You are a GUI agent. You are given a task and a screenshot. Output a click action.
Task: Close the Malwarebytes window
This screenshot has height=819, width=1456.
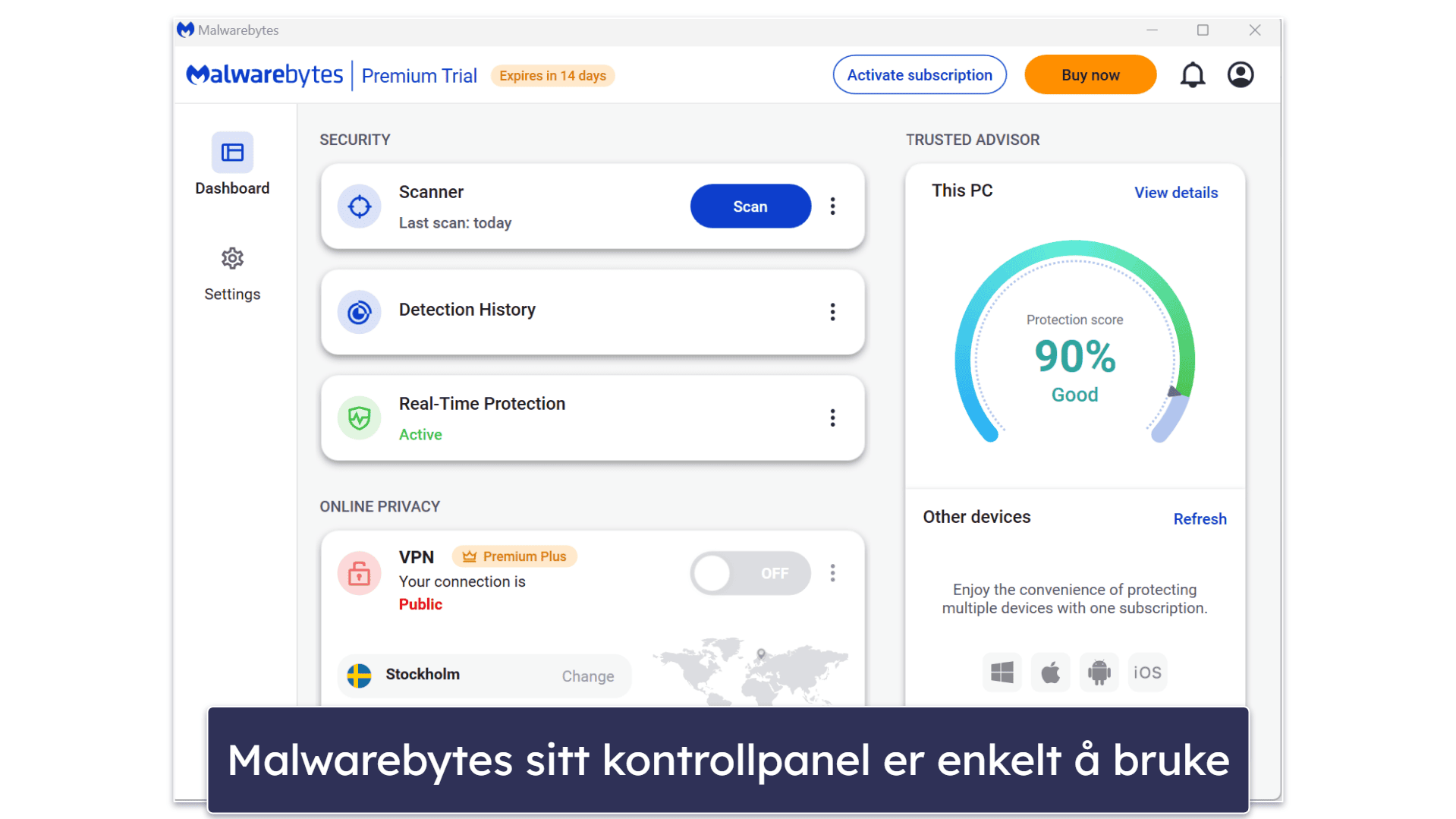1255,30
